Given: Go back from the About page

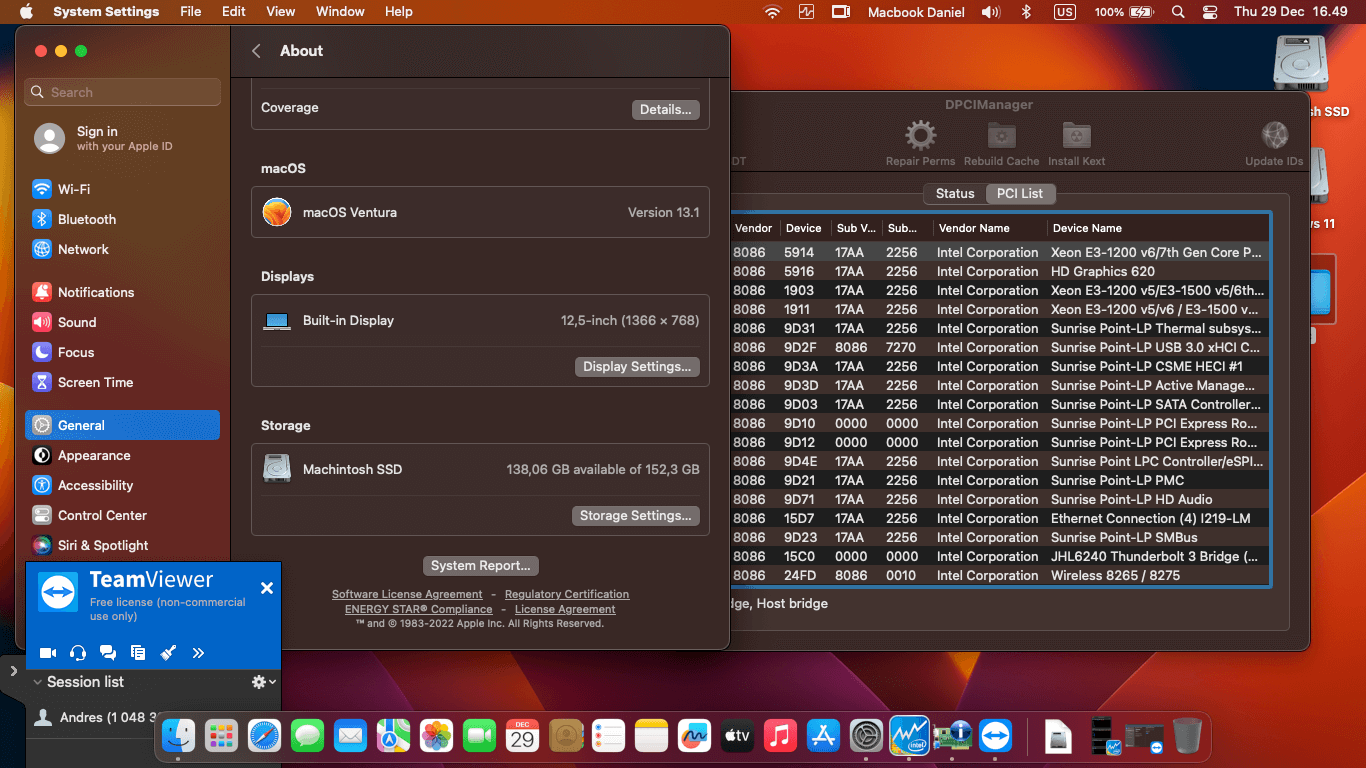Looking at the screenshot, I should [x=256, y=51].
